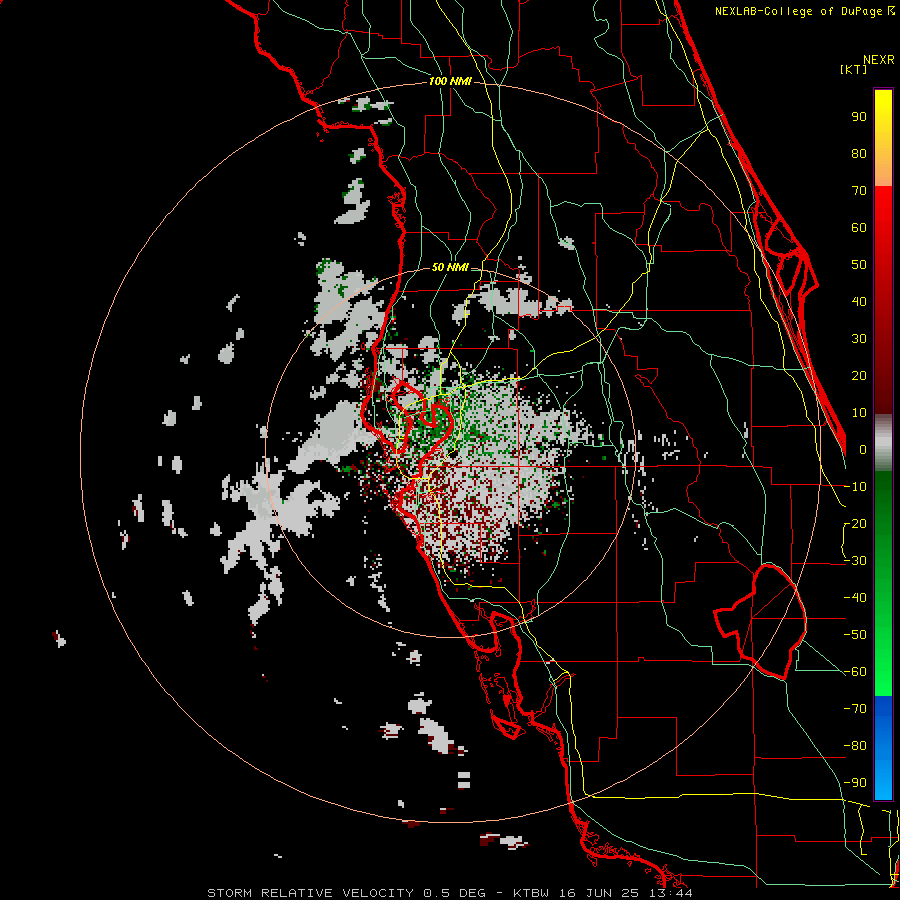Click the -50 knot scale label
This screenshot has height=900, width=900.
[855, 635]
